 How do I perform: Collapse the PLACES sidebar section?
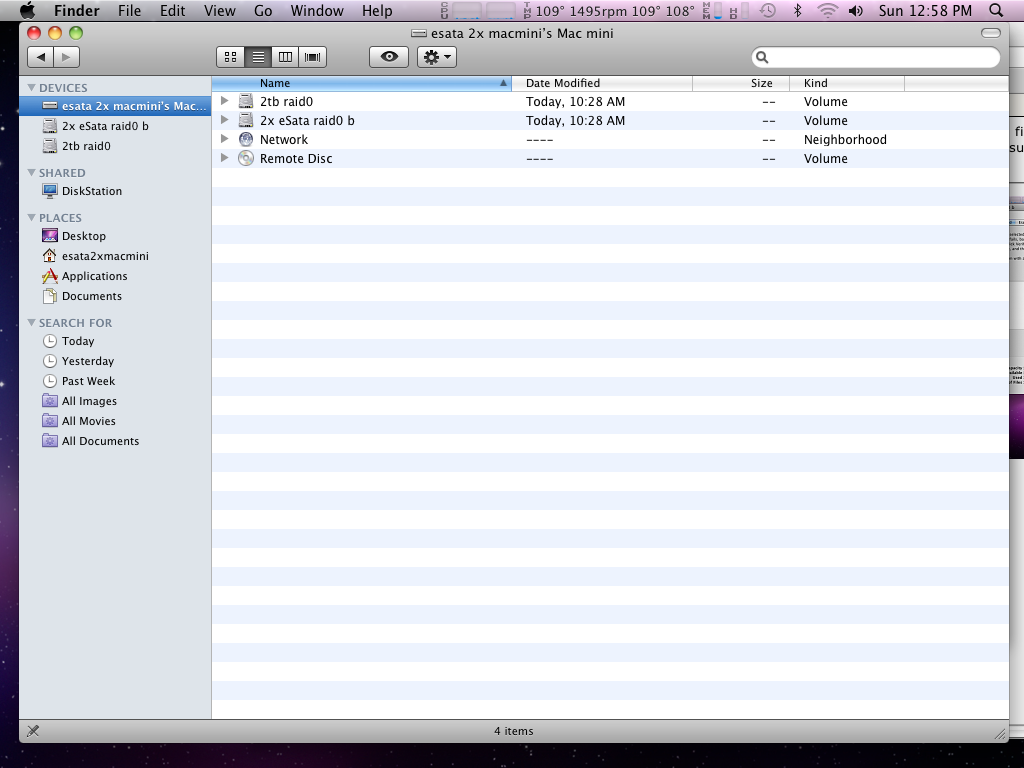(31, 217)
